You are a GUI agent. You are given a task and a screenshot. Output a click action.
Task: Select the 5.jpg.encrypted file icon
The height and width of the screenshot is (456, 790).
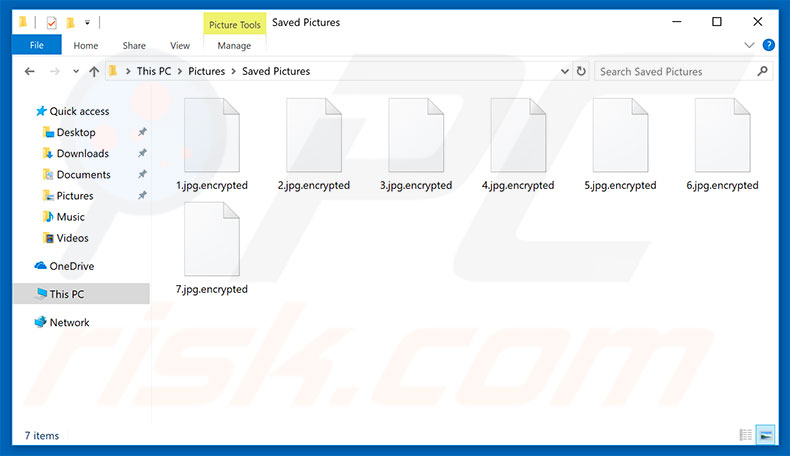tap(620, 135)
